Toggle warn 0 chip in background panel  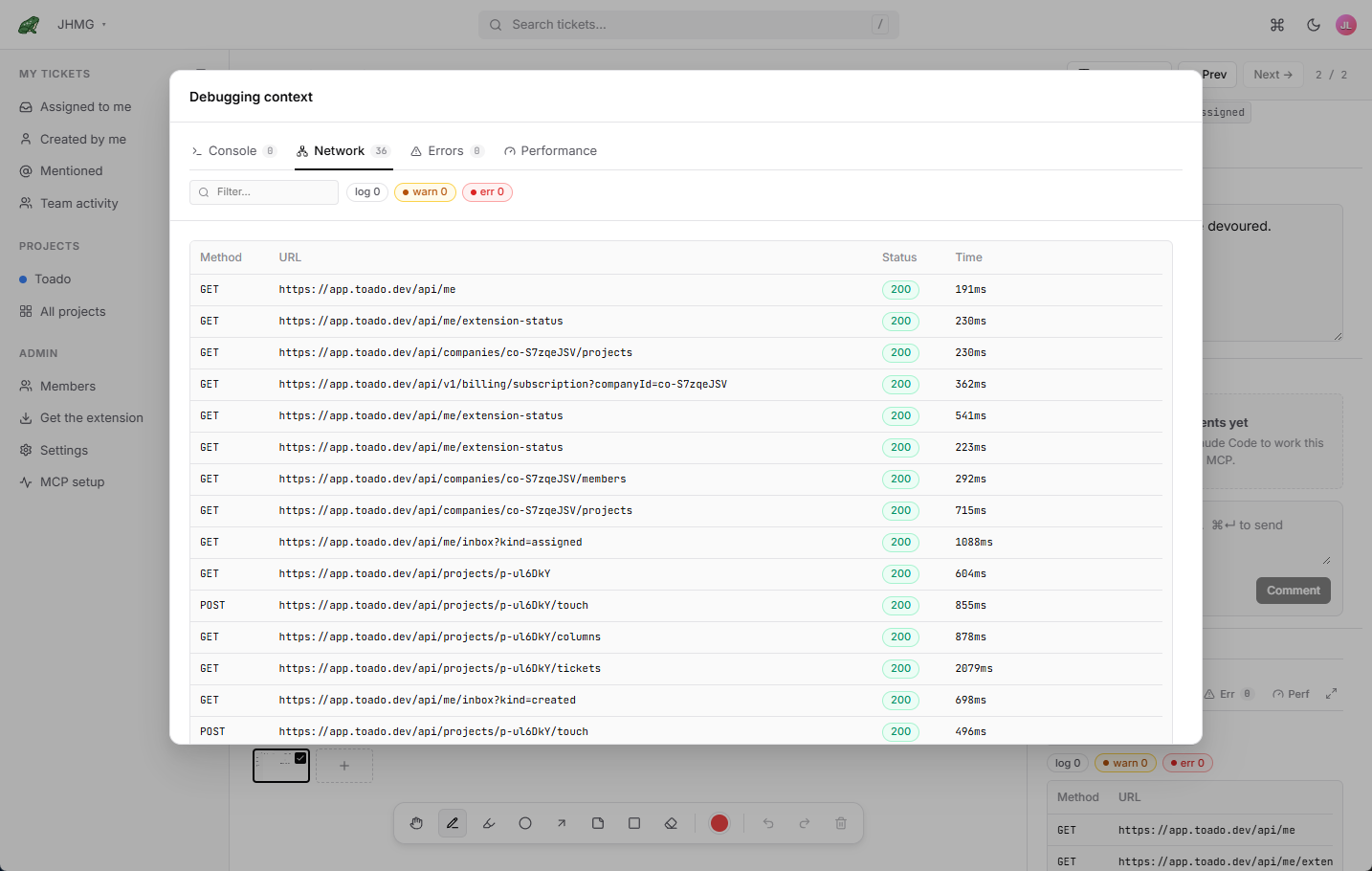point(1125,763)
